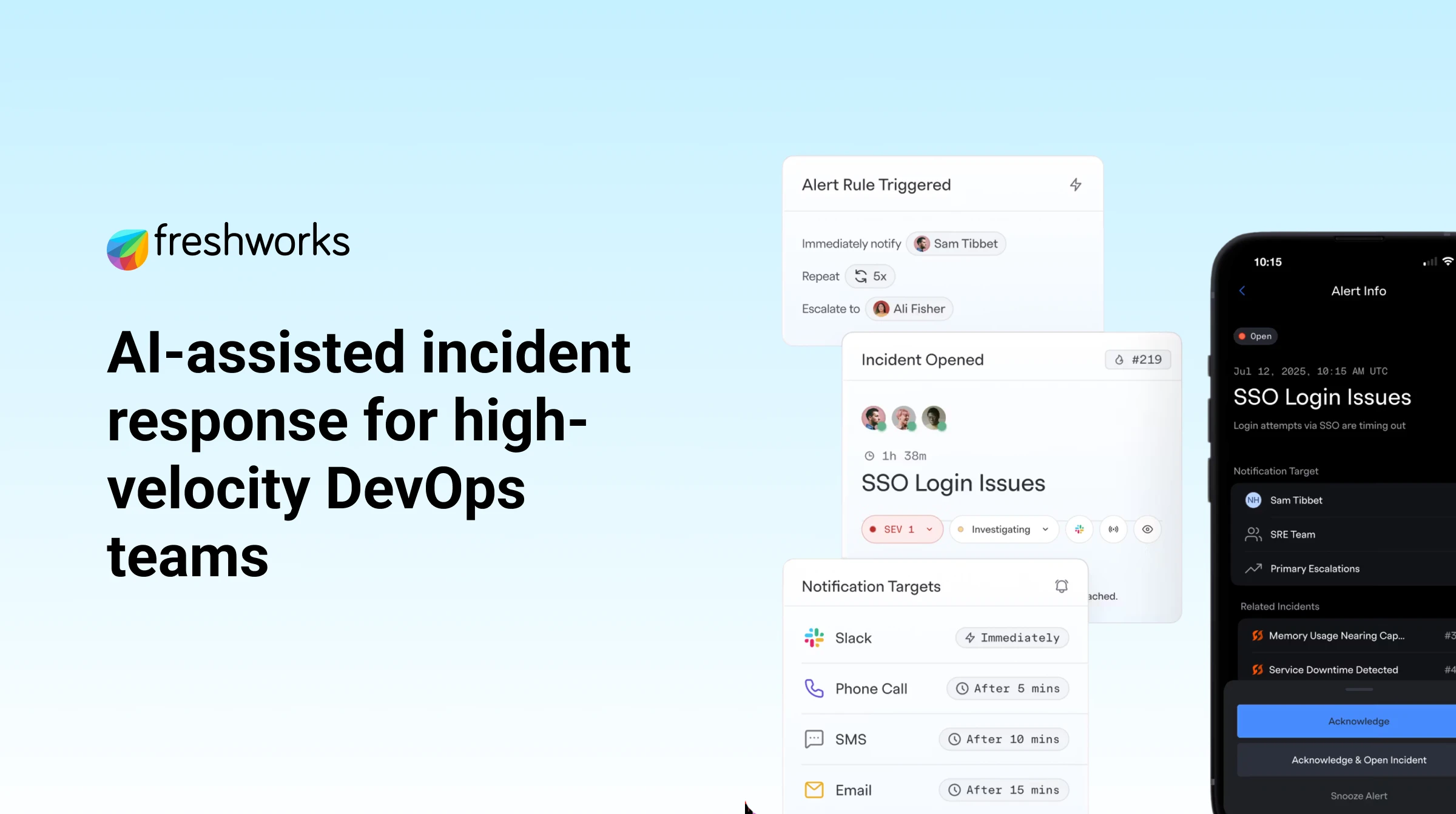The image size is (1456, 814).
Task: Click the first responder avatar in Incident Opened
Action: coord(874,418)
